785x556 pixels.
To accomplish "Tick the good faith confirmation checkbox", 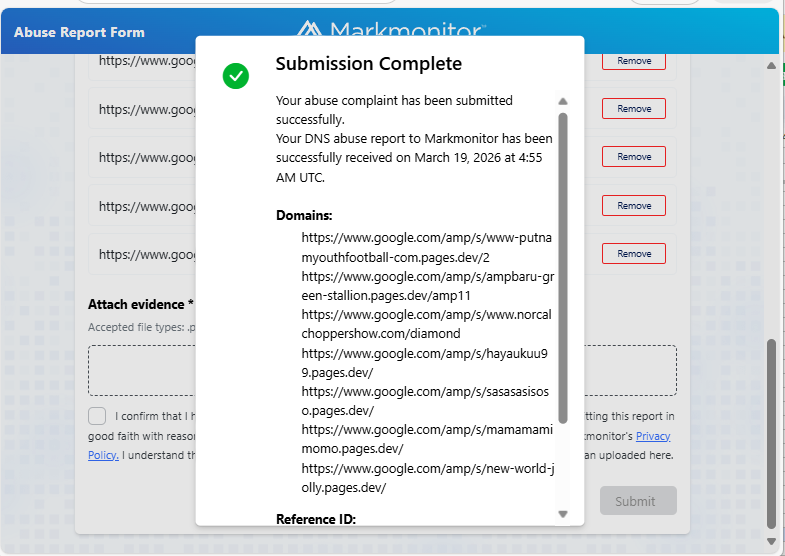I will pos(97,416).
